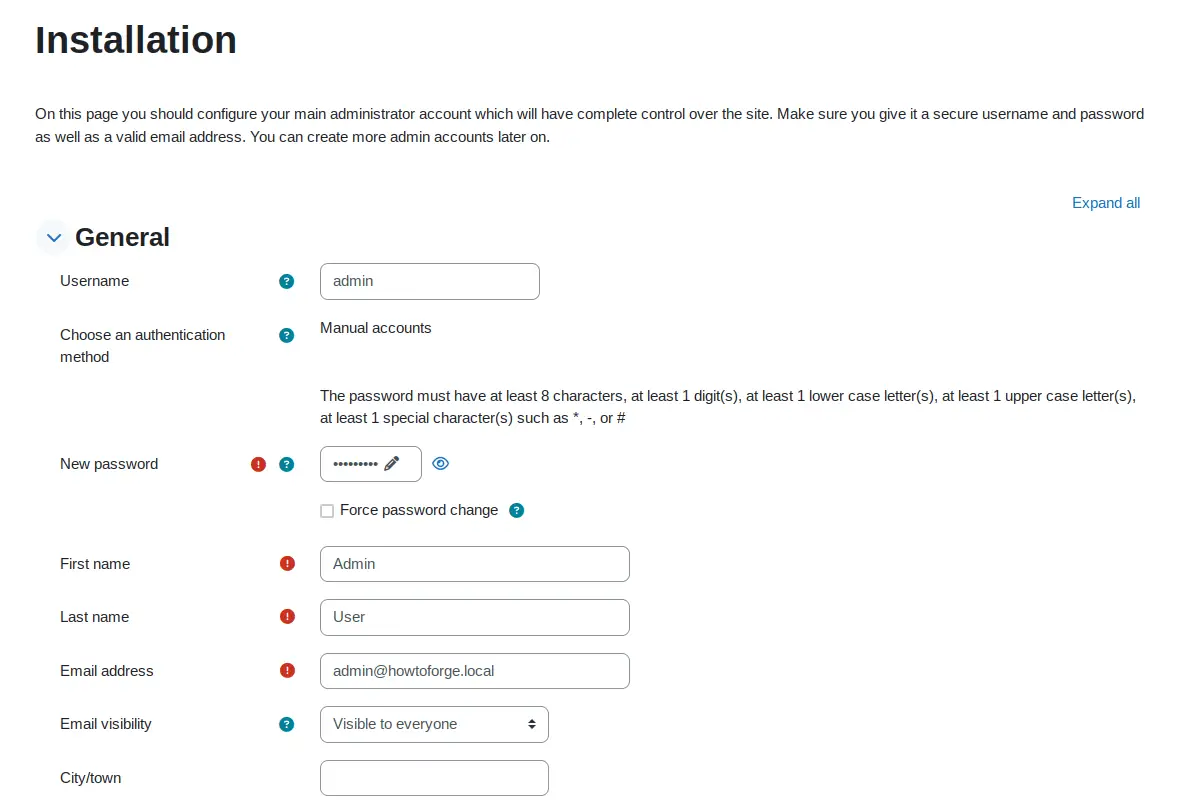Open the help icon next to New password

pyautogui.click(x=287, y=464)
